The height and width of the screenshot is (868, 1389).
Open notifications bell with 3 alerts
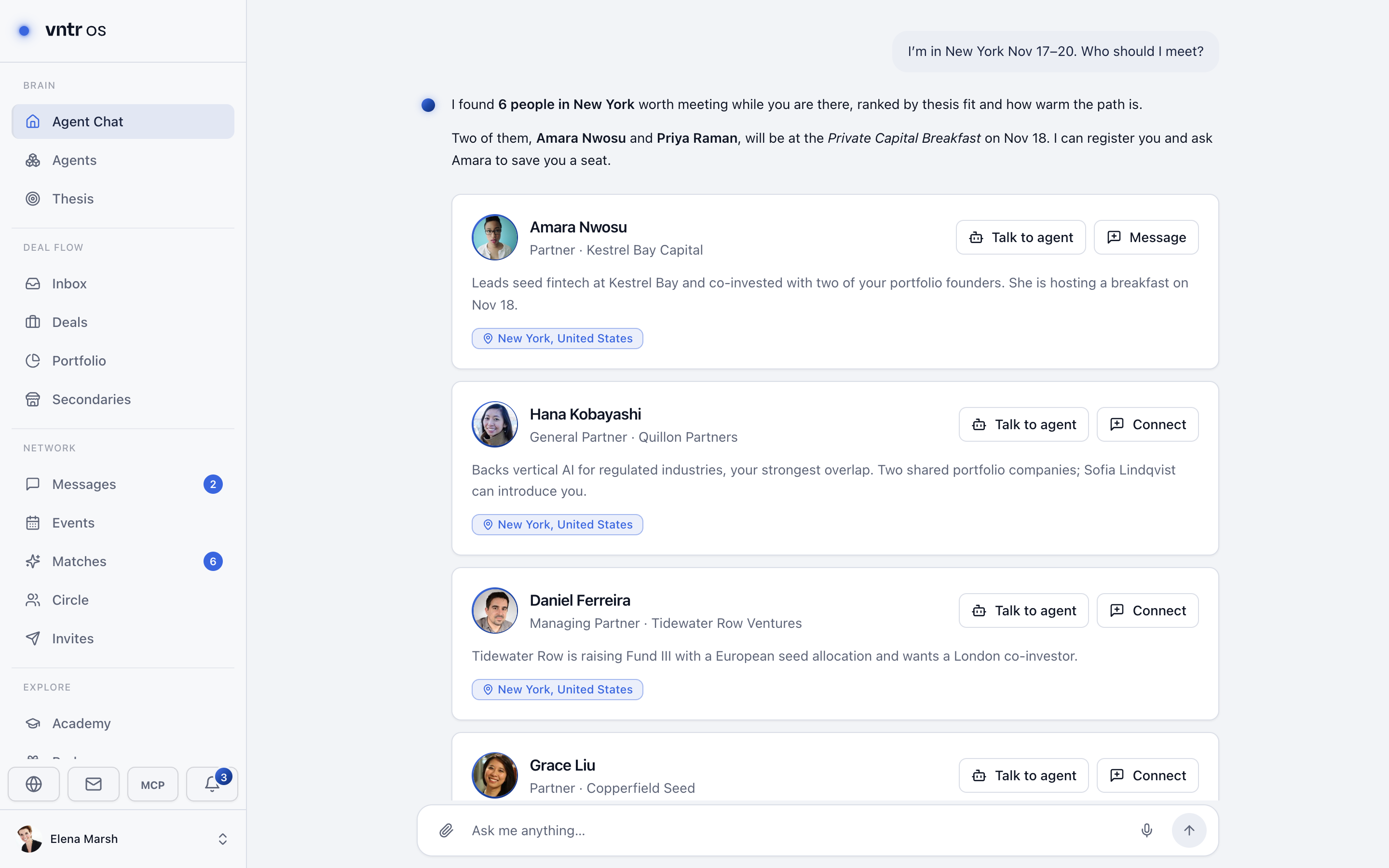pos(212,784)
